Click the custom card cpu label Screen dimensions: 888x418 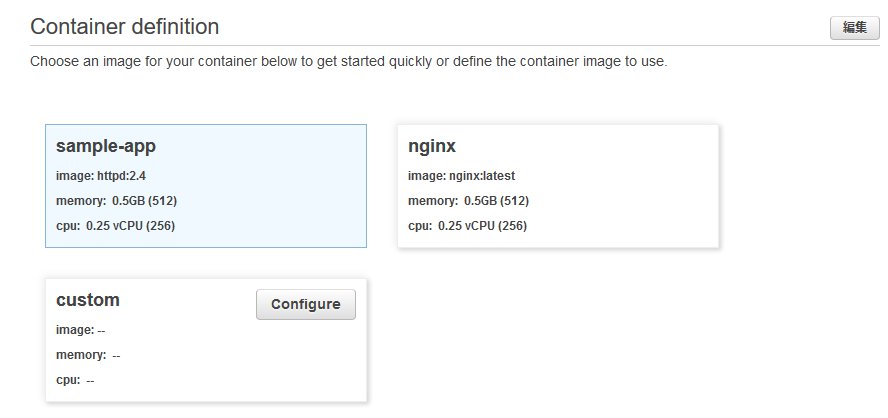[x=68, y=380]
